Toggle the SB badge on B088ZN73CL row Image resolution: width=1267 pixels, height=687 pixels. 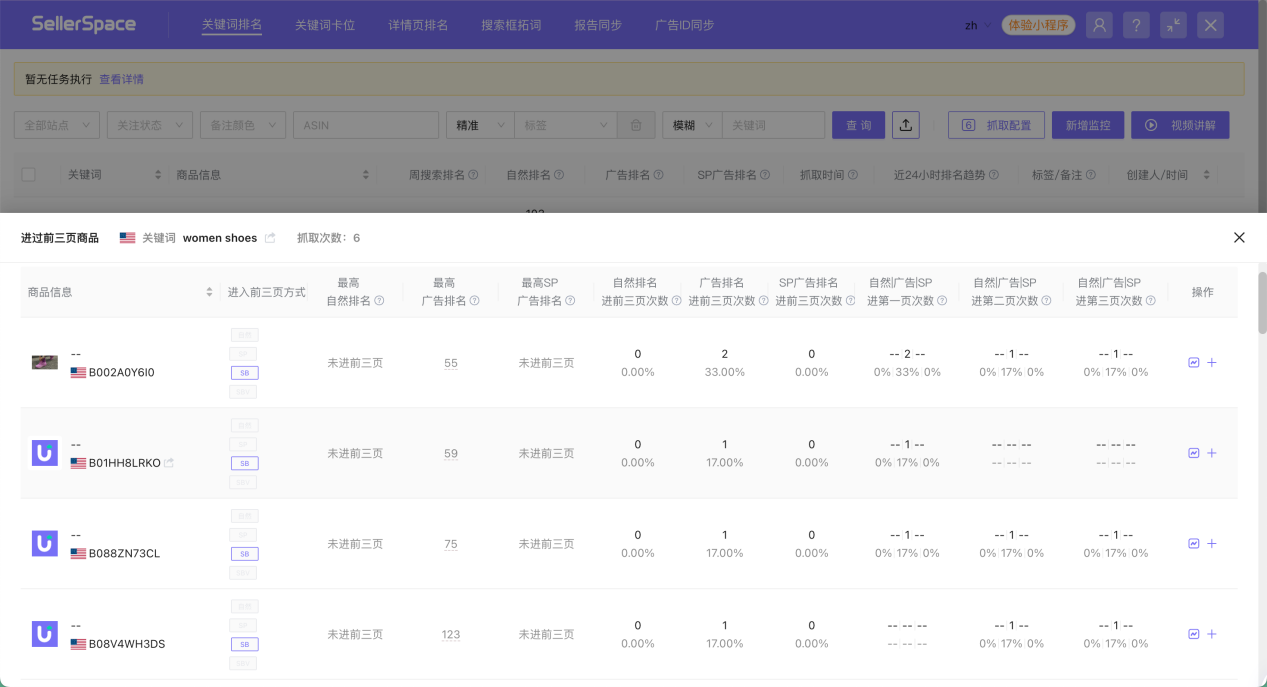click(x=243, y=552)
